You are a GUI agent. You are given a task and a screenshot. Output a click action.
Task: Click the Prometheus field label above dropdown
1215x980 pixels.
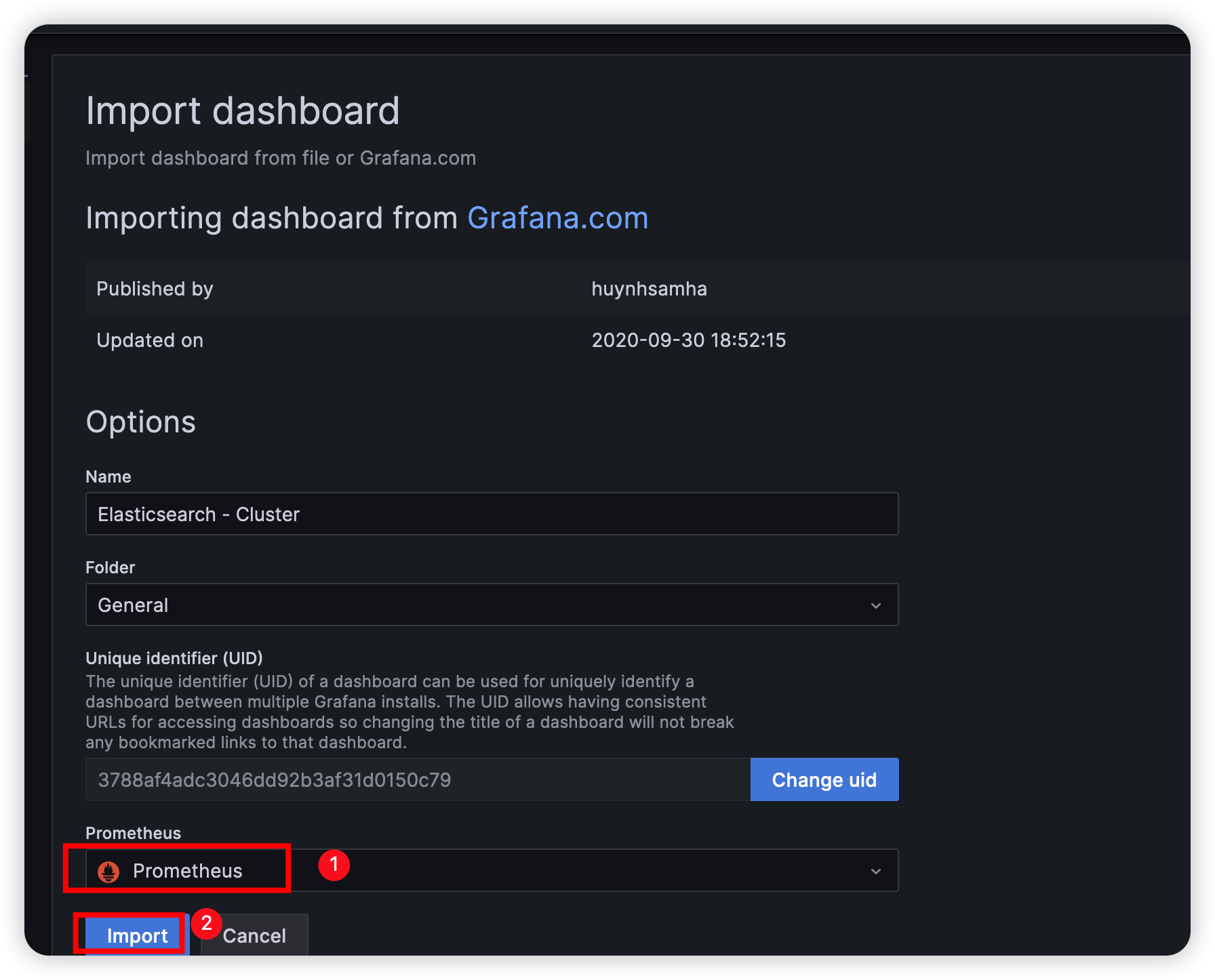point(134,833)
